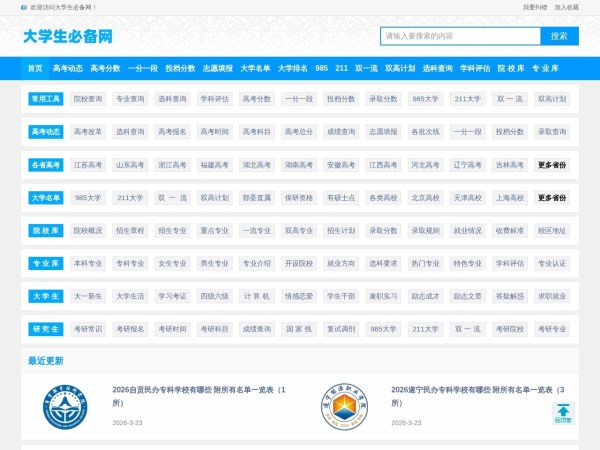The width and height of the screenshot is (600, 450).
Task: Click the back-to-top arrow icon
Action: [564, 412]
